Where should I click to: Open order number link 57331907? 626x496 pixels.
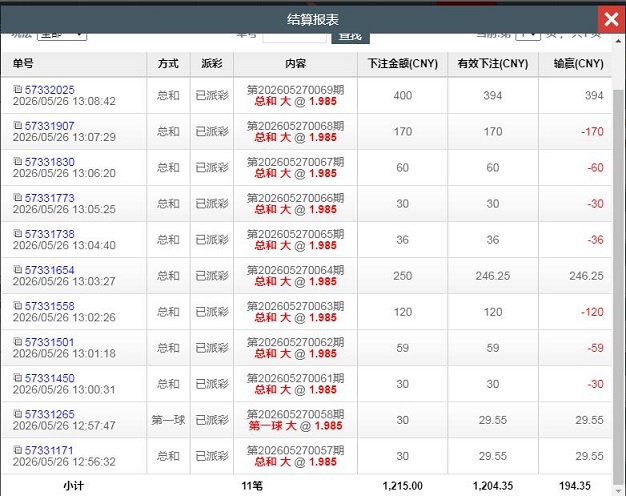50,126
